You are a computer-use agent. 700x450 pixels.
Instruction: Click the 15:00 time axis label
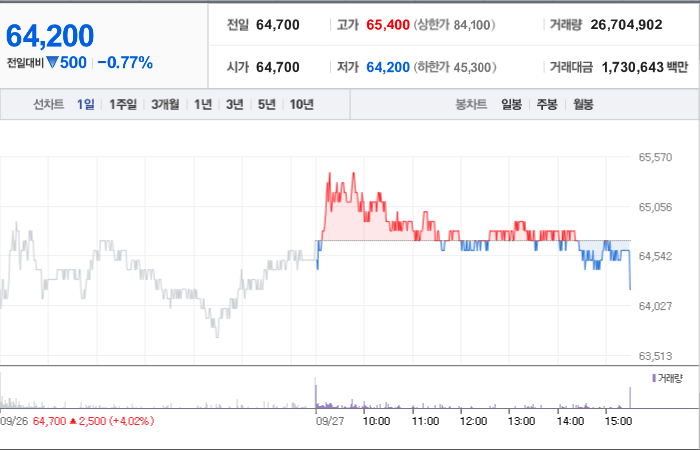tap(618, 421)
